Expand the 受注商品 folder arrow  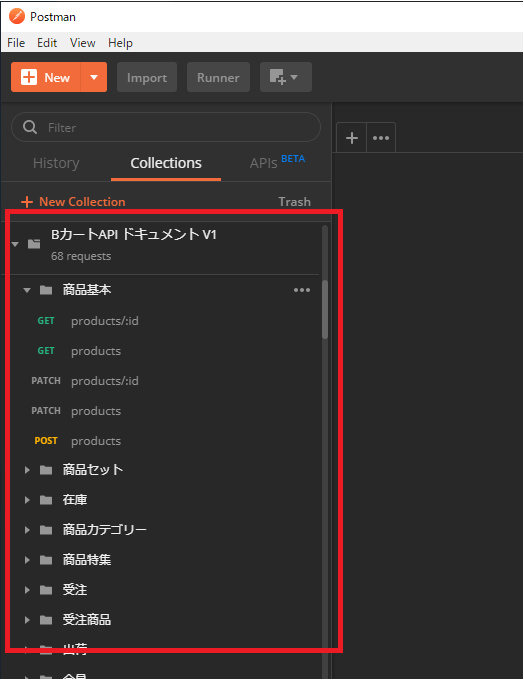(27, 620)
